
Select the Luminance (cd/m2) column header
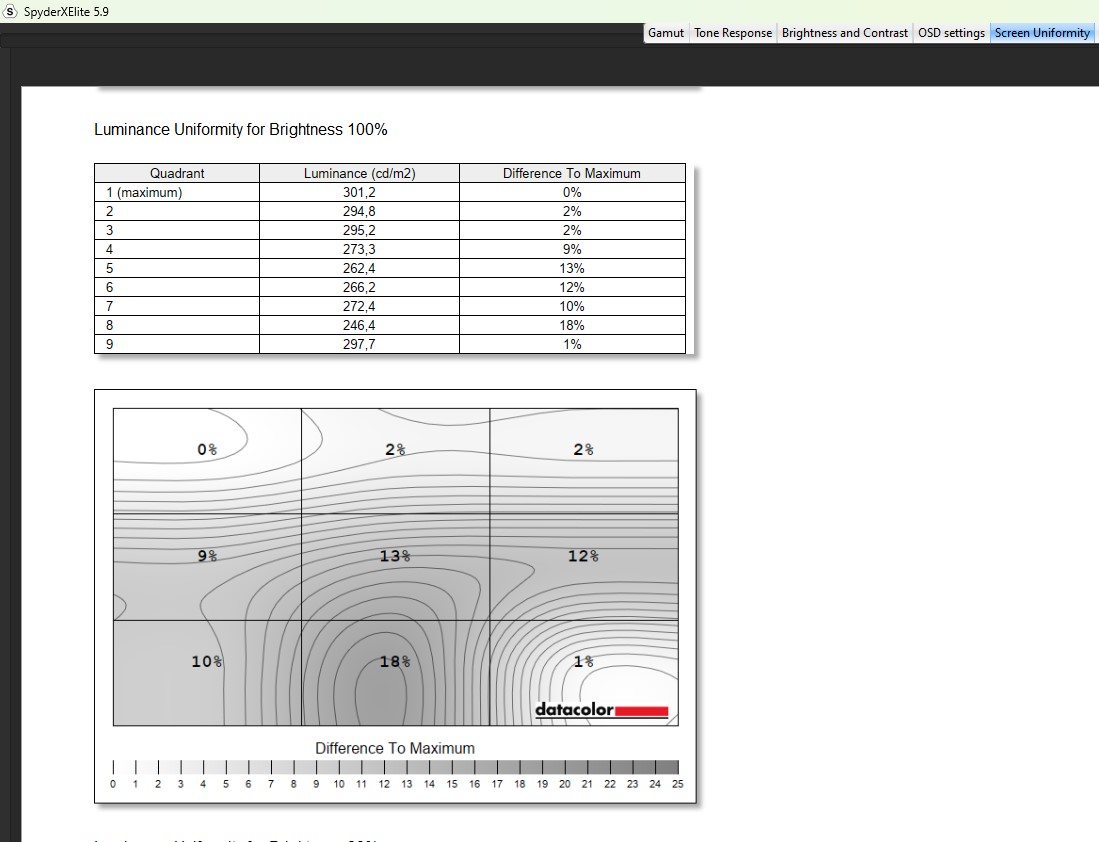359,173
